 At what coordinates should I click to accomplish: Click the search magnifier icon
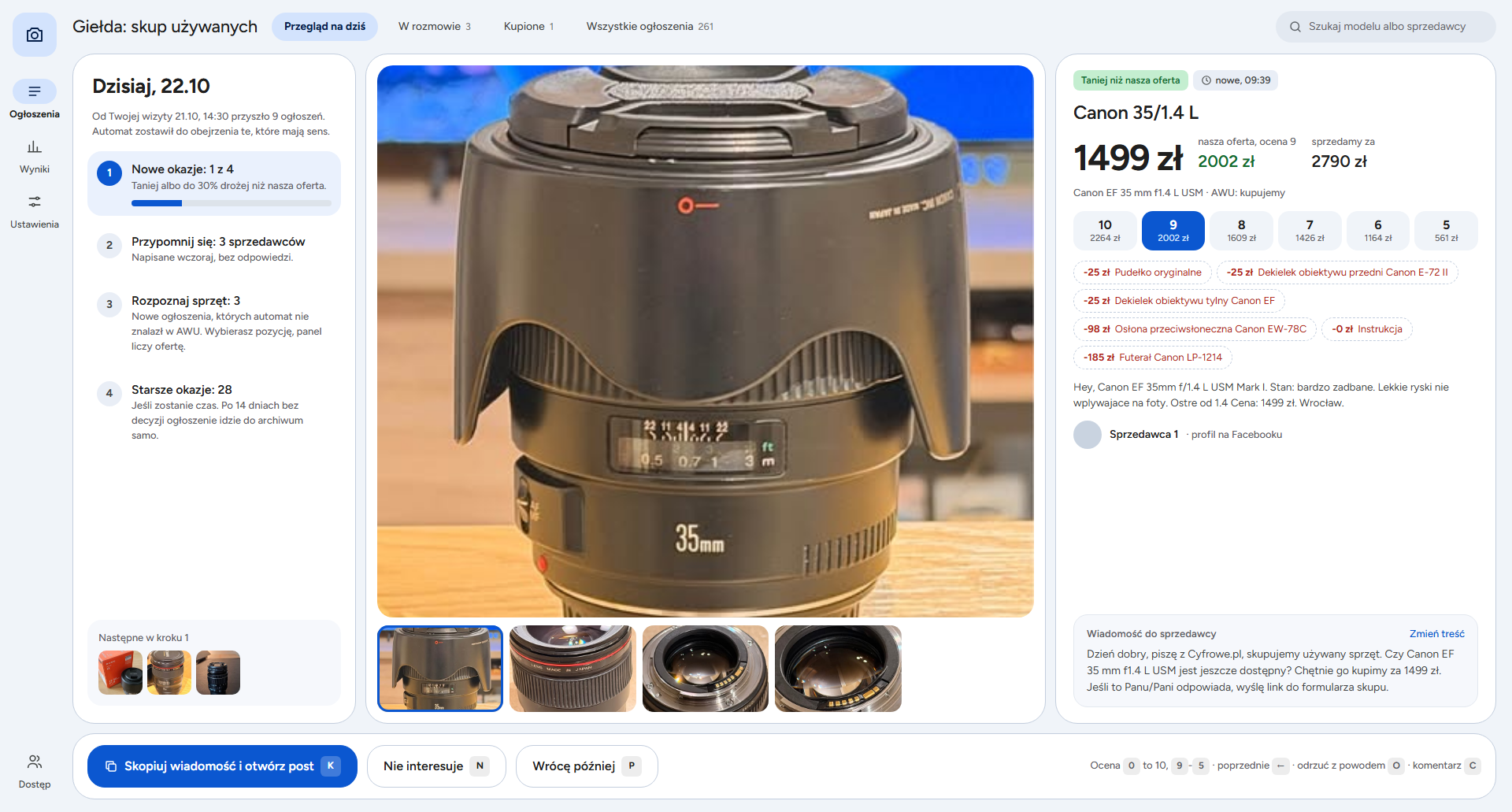click(x=1295, y=27)
